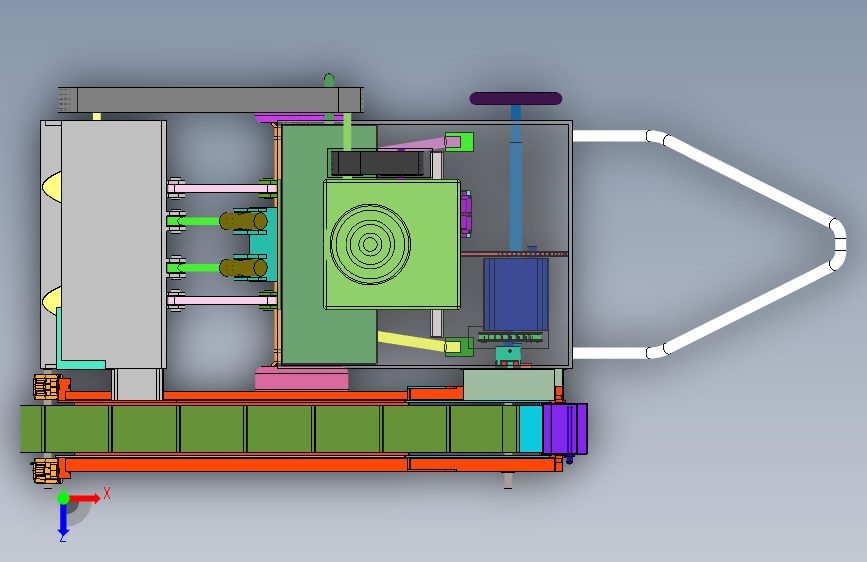
Task: Click the red X axis arrow of triad
Action: (x=84, y=498)
